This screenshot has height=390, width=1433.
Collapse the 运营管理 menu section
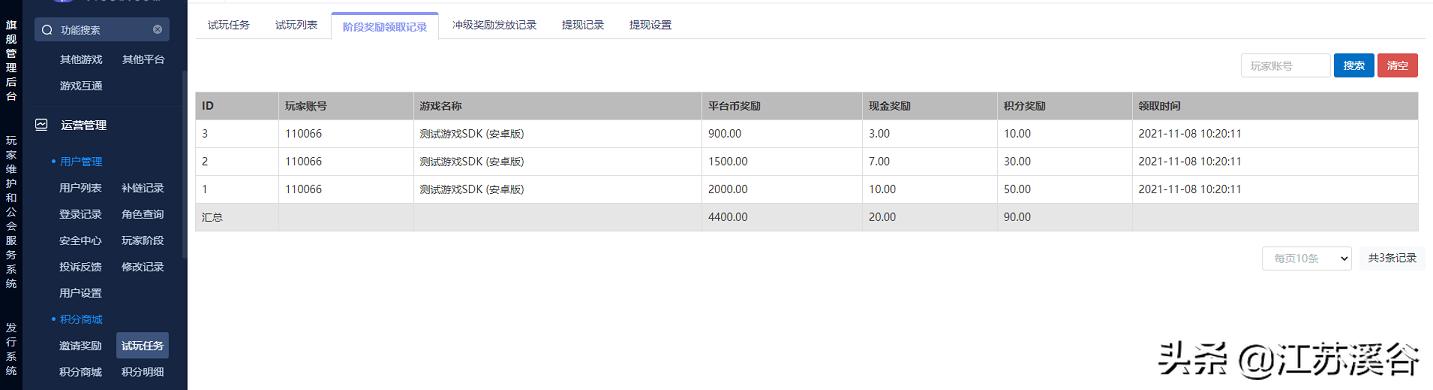(84, 125)
